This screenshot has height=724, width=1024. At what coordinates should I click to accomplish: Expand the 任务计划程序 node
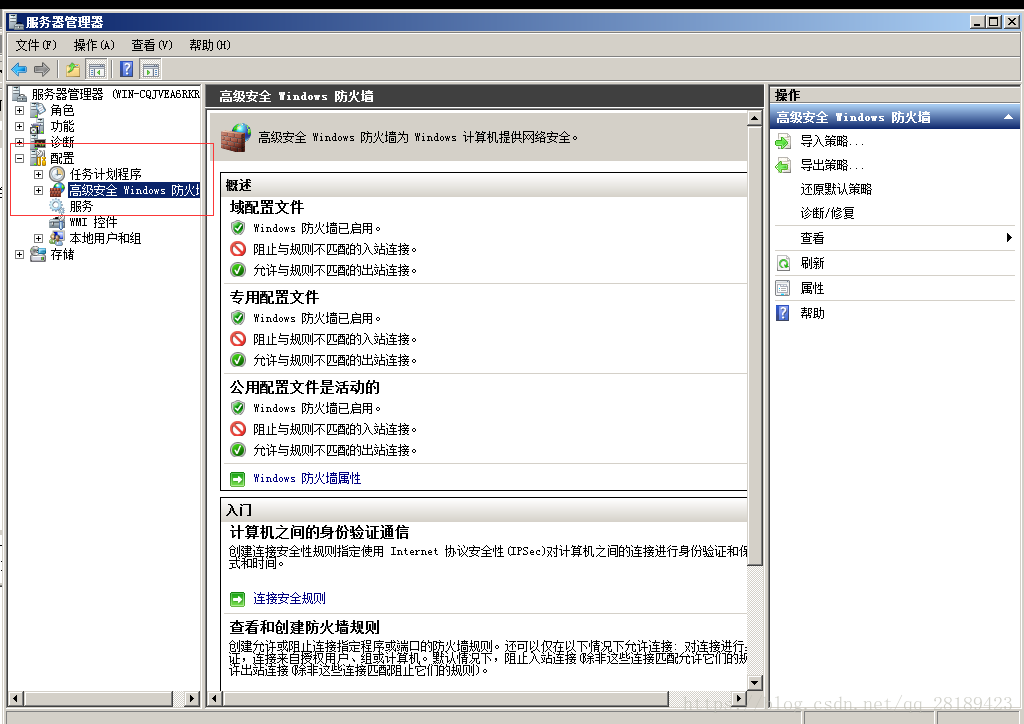point(39,174)
